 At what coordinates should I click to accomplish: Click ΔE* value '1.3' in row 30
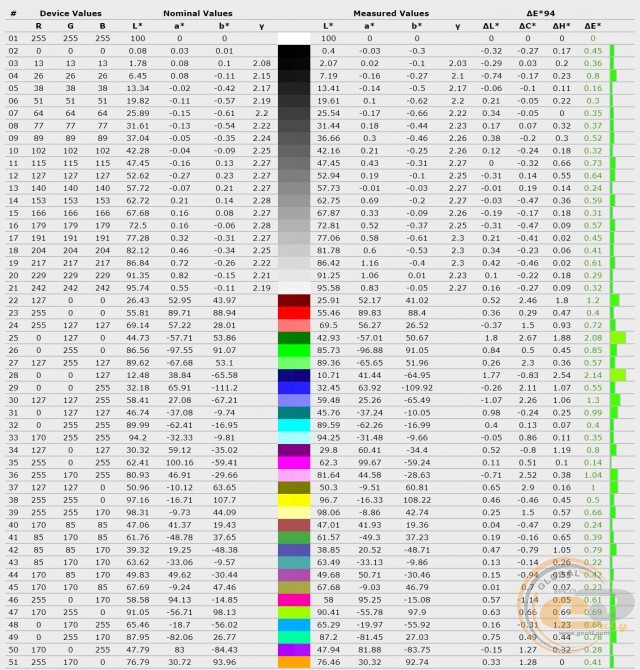pos(593,400)
